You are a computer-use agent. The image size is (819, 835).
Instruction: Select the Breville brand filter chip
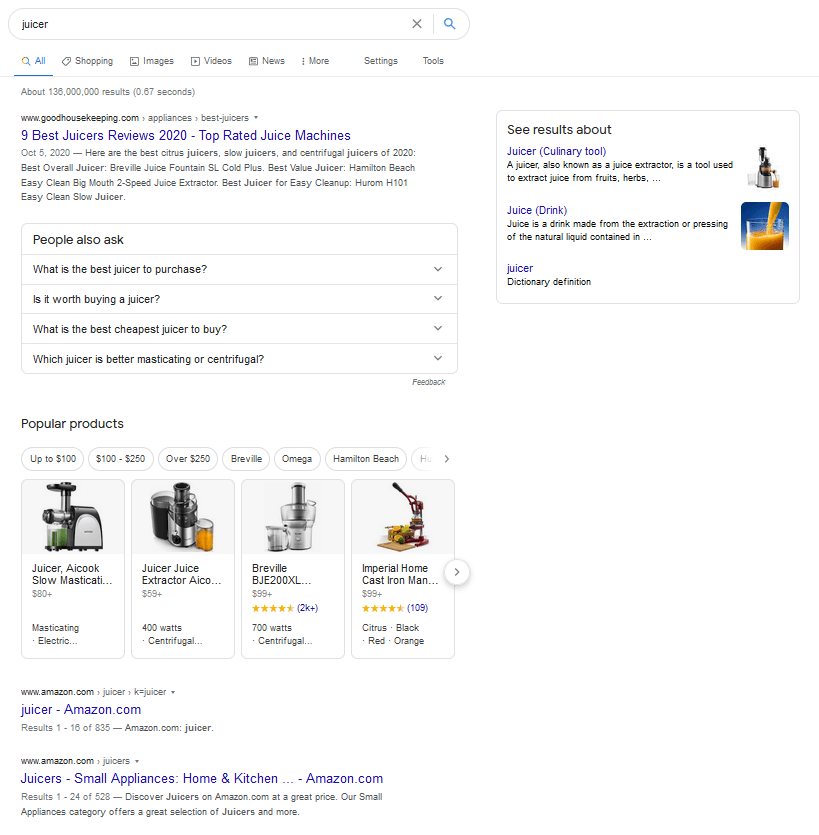246,459
